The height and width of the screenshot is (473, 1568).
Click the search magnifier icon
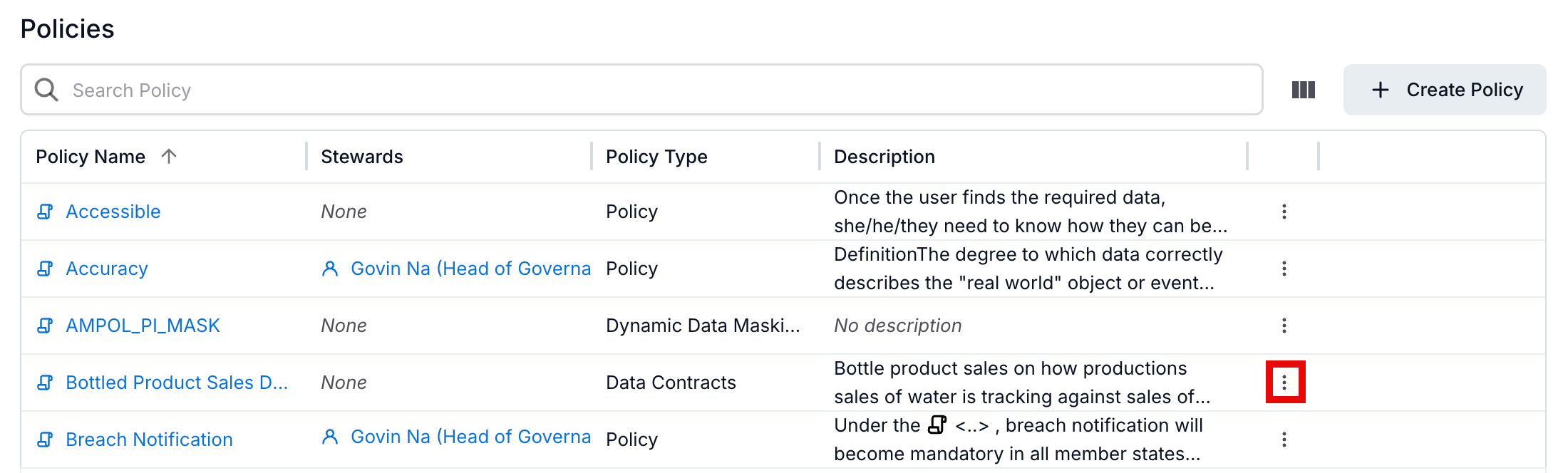(x=46, y=90)
